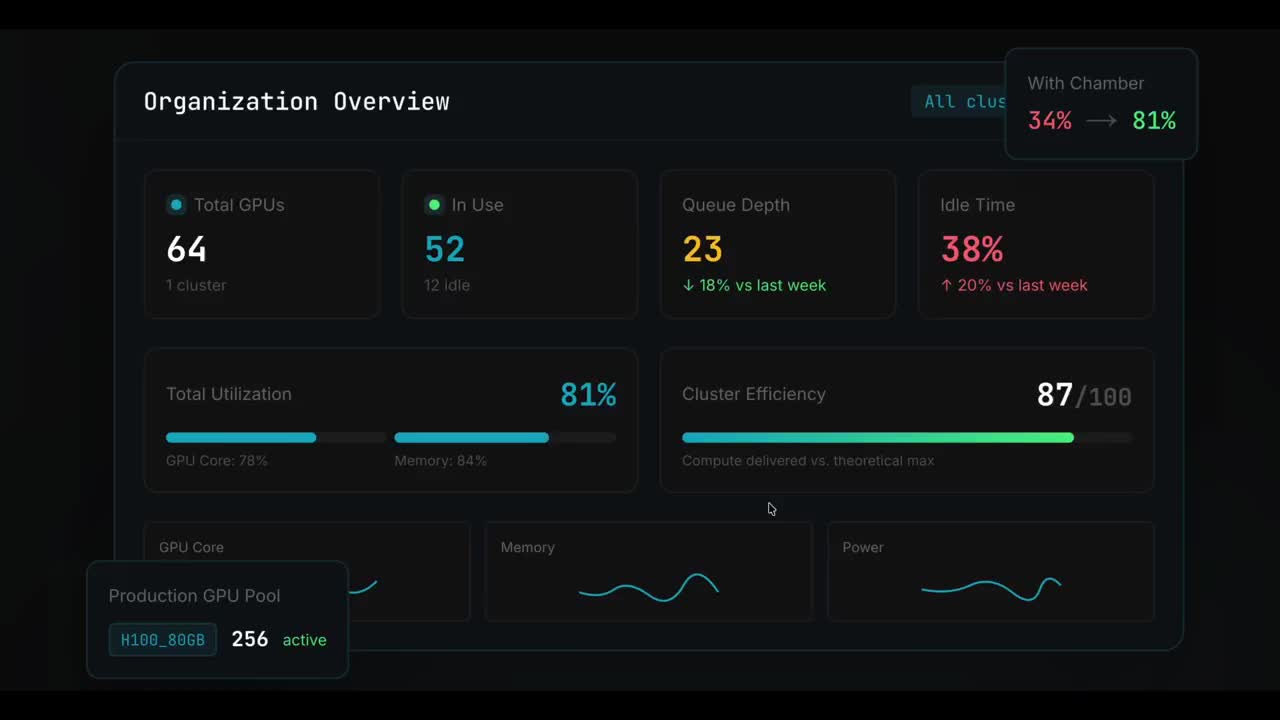Click the Memory utilization progress bar
Screen dimensions: 1280x720
[504, 438]
